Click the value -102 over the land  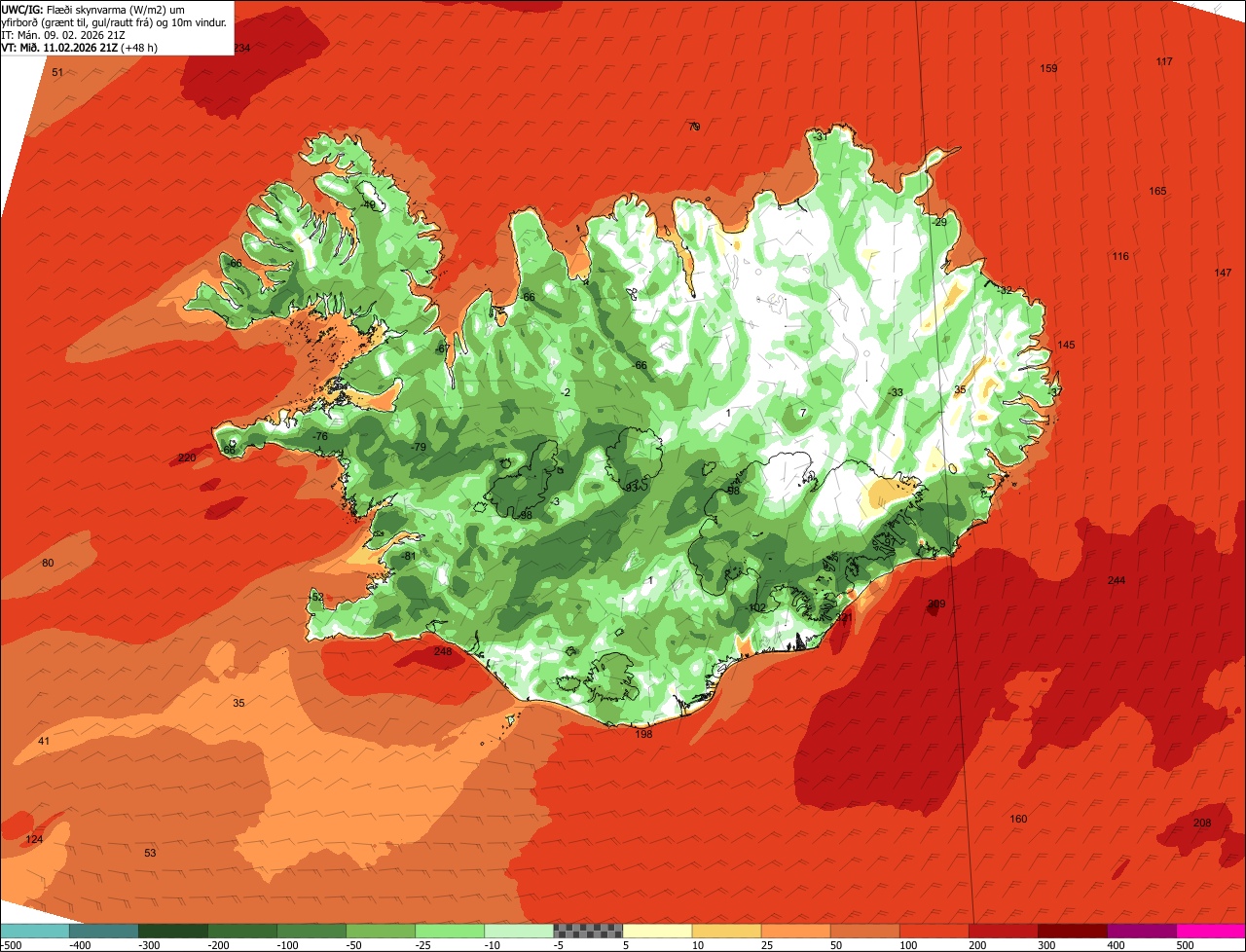pyautogui.click(x=755, y=607)
